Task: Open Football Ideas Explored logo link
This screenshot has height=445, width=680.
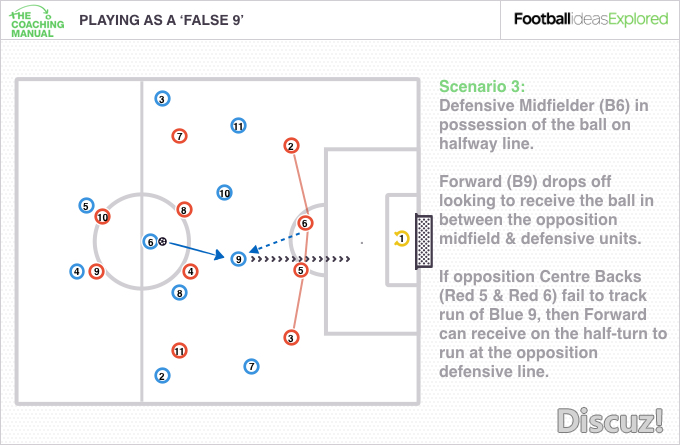Action: (591, 19)
